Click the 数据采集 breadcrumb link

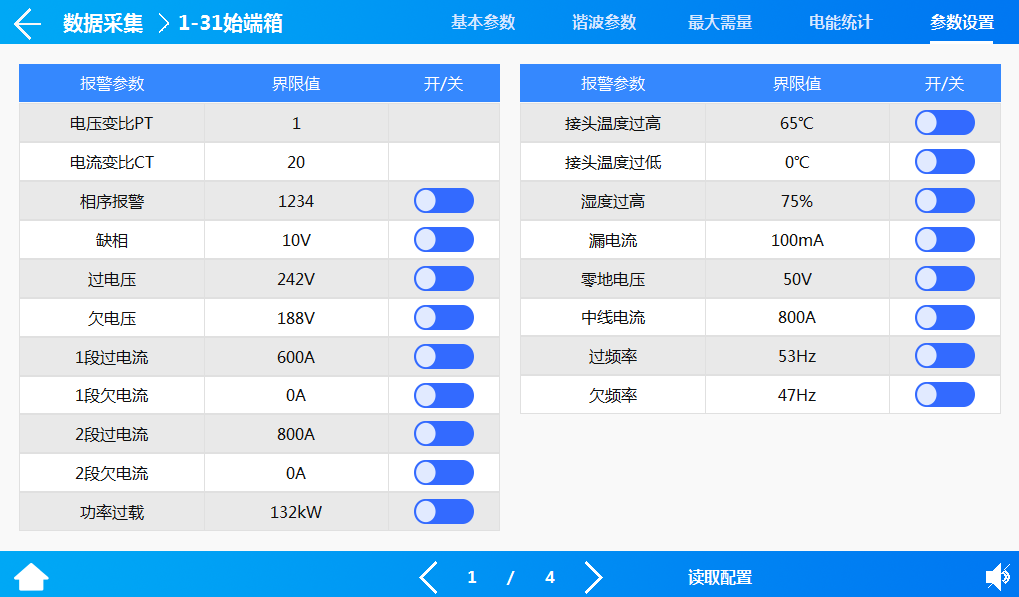pos(103,23)
